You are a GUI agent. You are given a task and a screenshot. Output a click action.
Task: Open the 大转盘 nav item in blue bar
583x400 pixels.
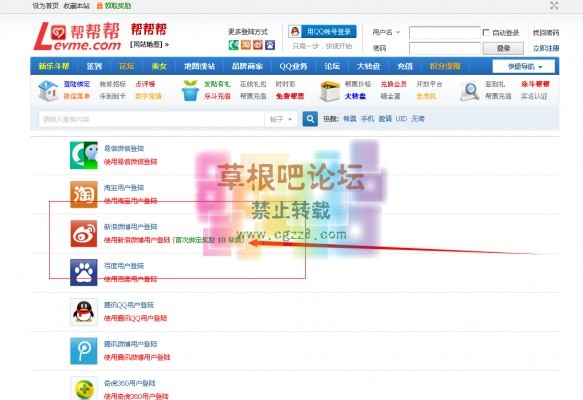pyautogui.click(x=368, y=66)
